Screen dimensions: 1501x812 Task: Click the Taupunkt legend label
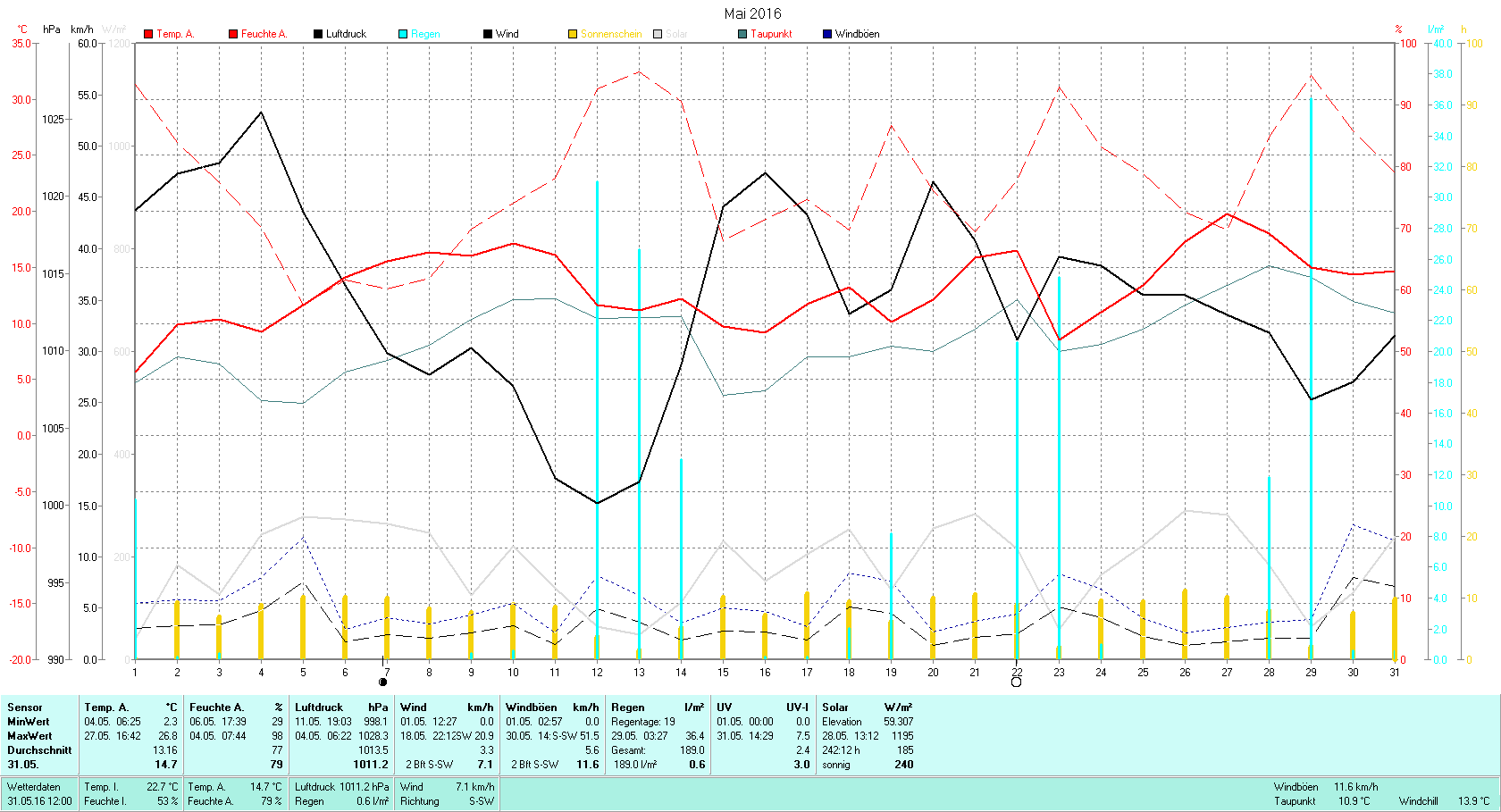(x=771, y=34)
